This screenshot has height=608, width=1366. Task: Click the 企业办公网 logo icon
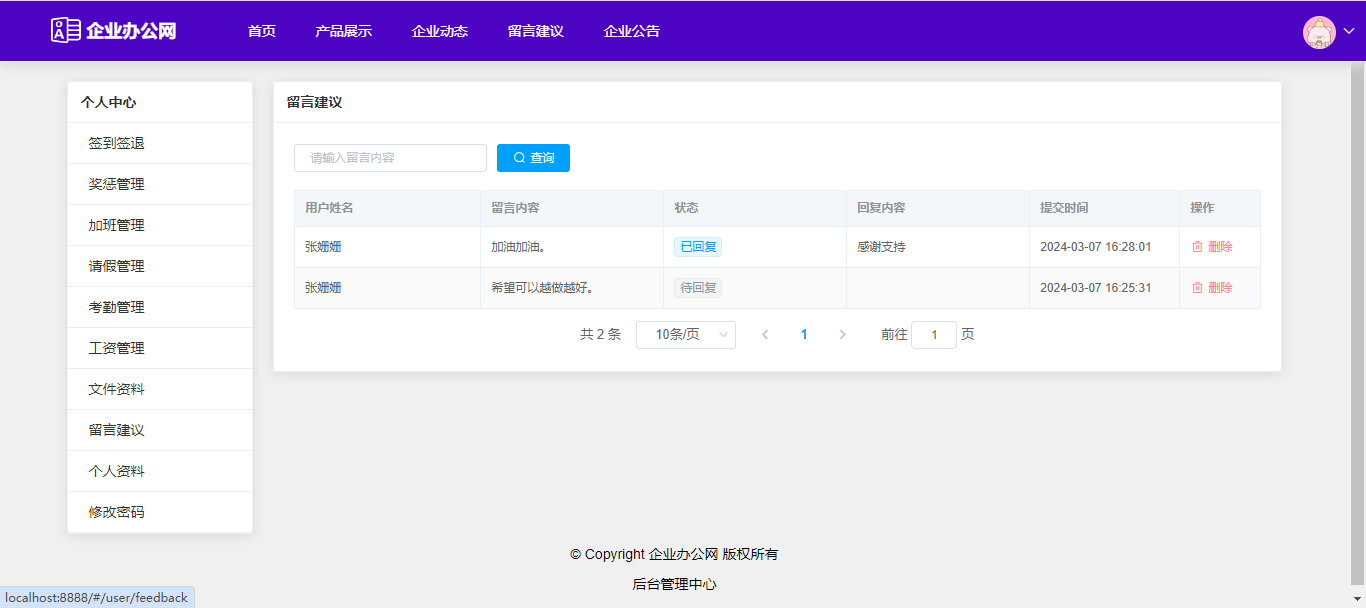[x=66, y=30]
